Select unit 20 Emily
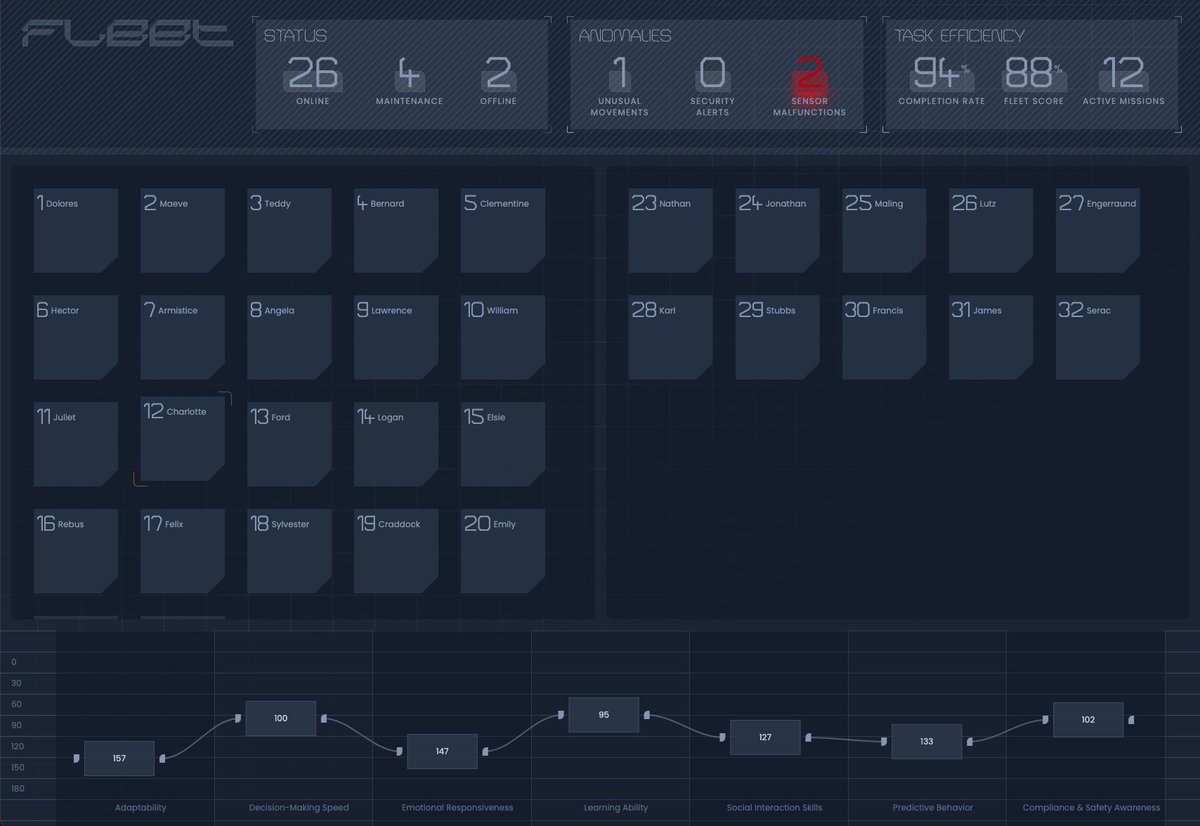The image size is (1200, 826). (x=503, y=551)
